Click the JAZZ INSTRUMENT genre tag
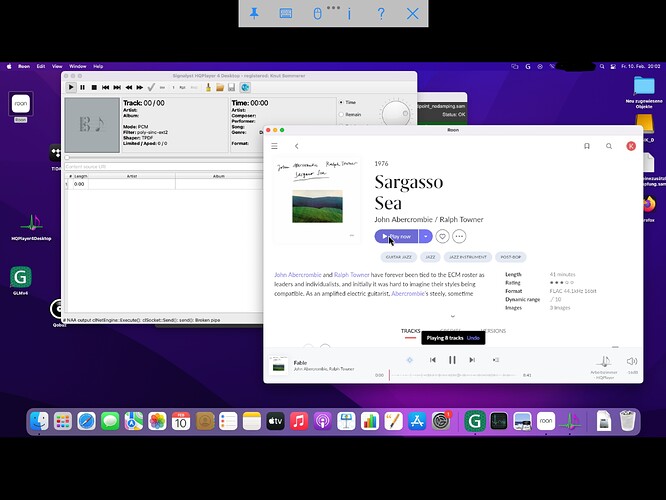The height and width of the screenshot is (500, 666). point(468,257)
